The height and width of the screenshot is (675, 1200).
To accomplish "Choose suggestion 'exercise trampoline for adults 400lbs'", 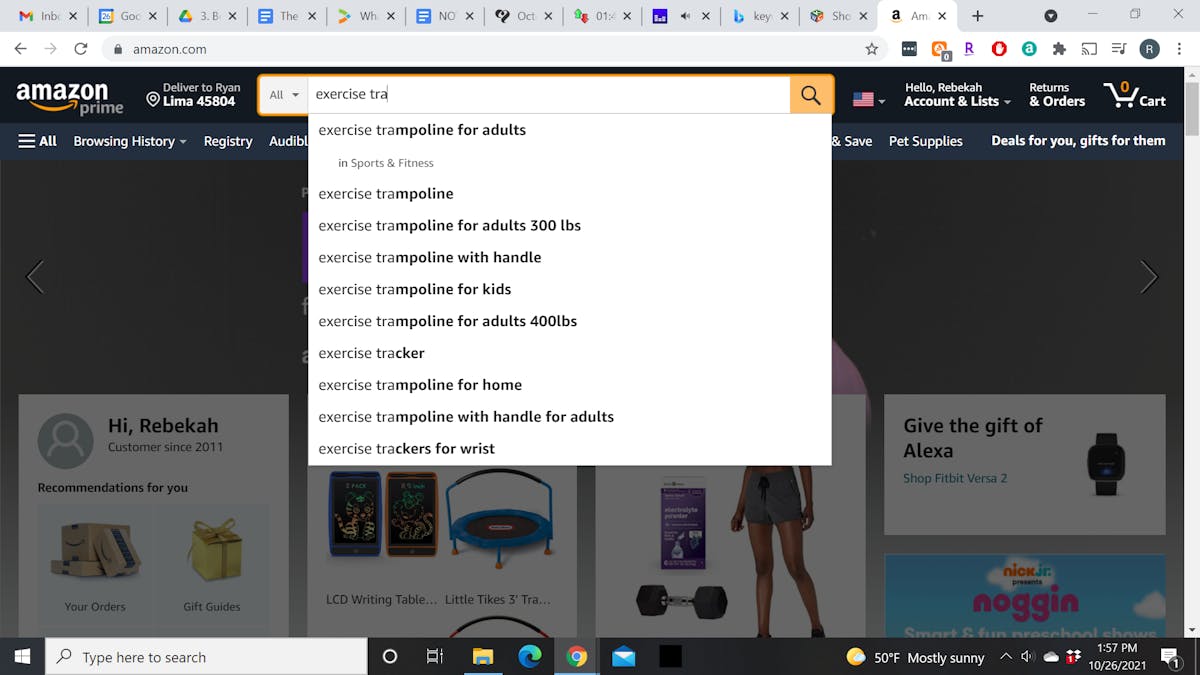I will pyautogui.click(x=569, y=321).
